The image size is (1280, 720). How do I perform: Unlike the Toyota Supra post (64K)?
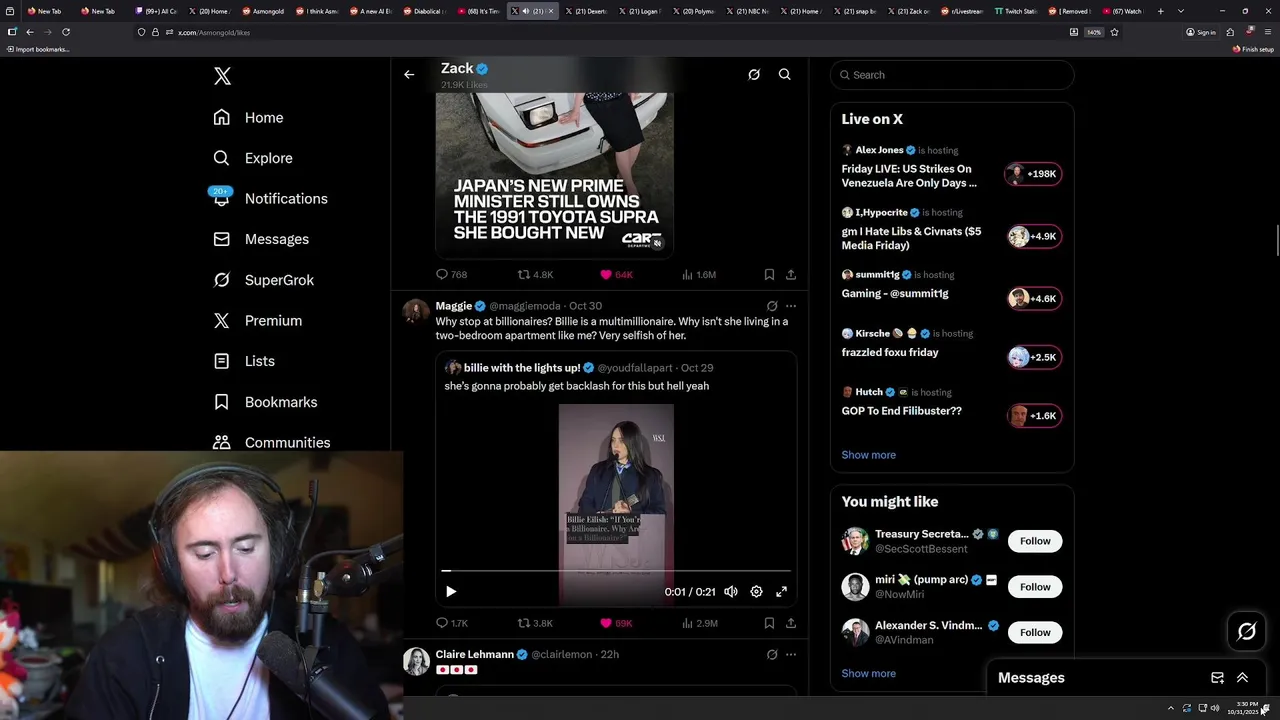tap(616, 274)
